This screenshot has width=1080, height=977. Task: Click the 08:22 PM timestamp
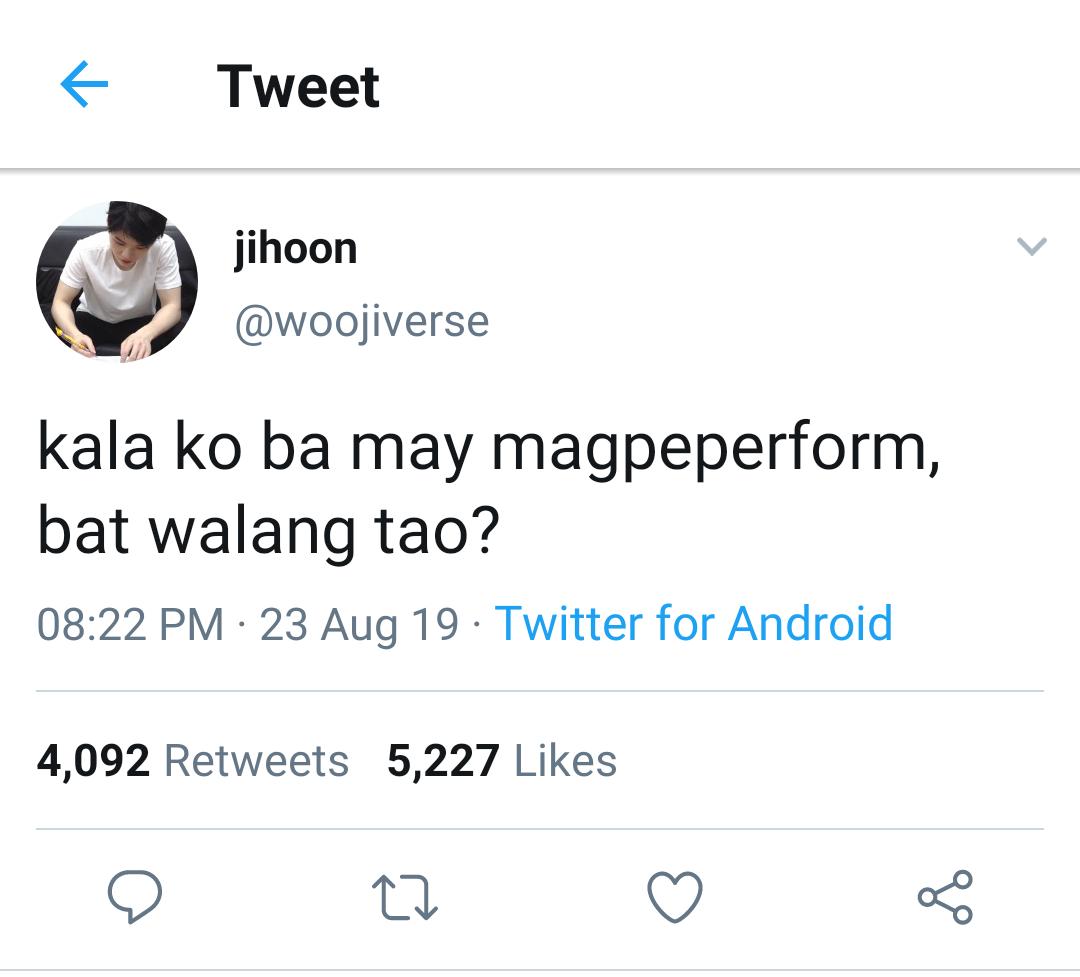click(130, 624)
